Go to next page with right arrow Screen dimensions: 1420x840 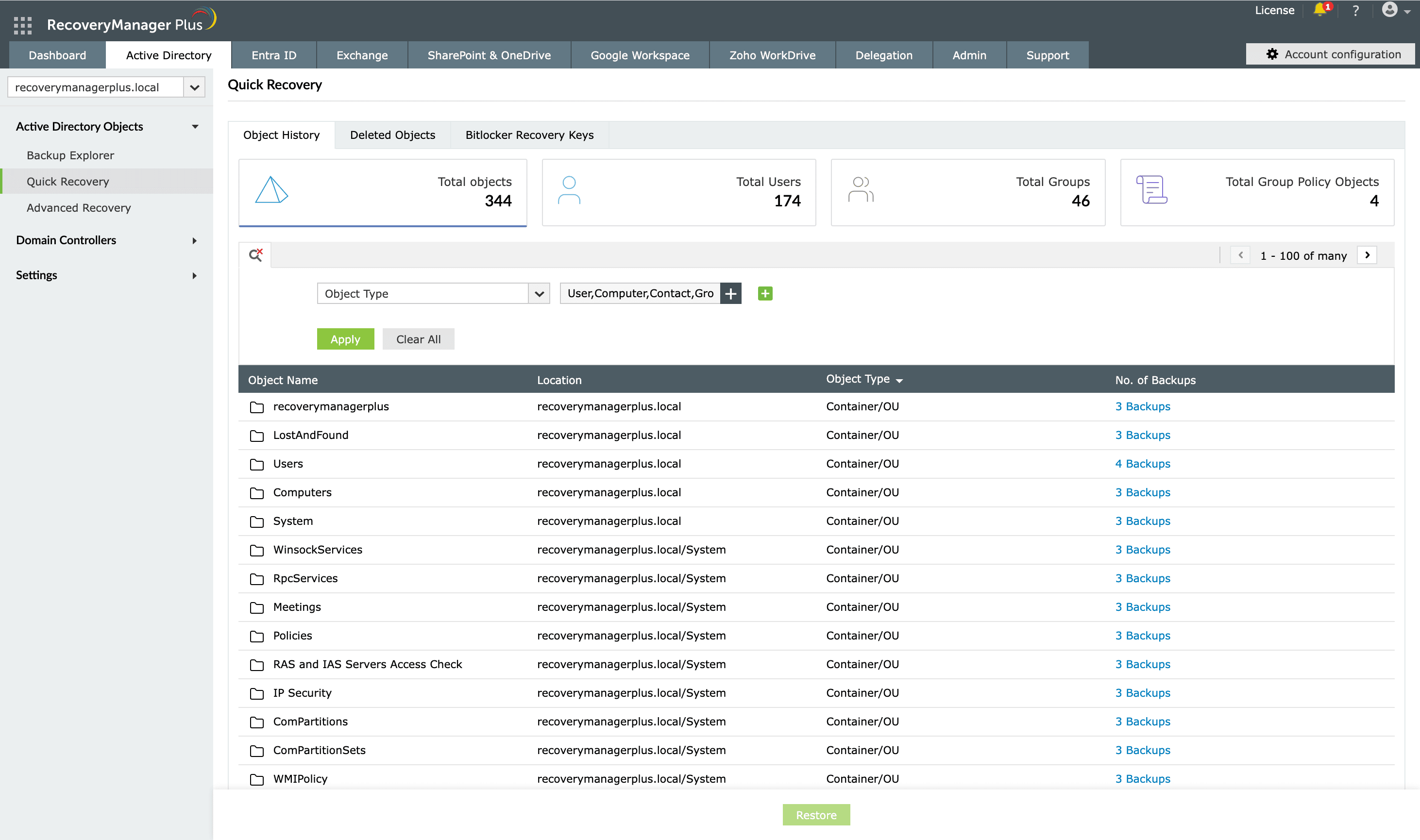(1368, 255)
